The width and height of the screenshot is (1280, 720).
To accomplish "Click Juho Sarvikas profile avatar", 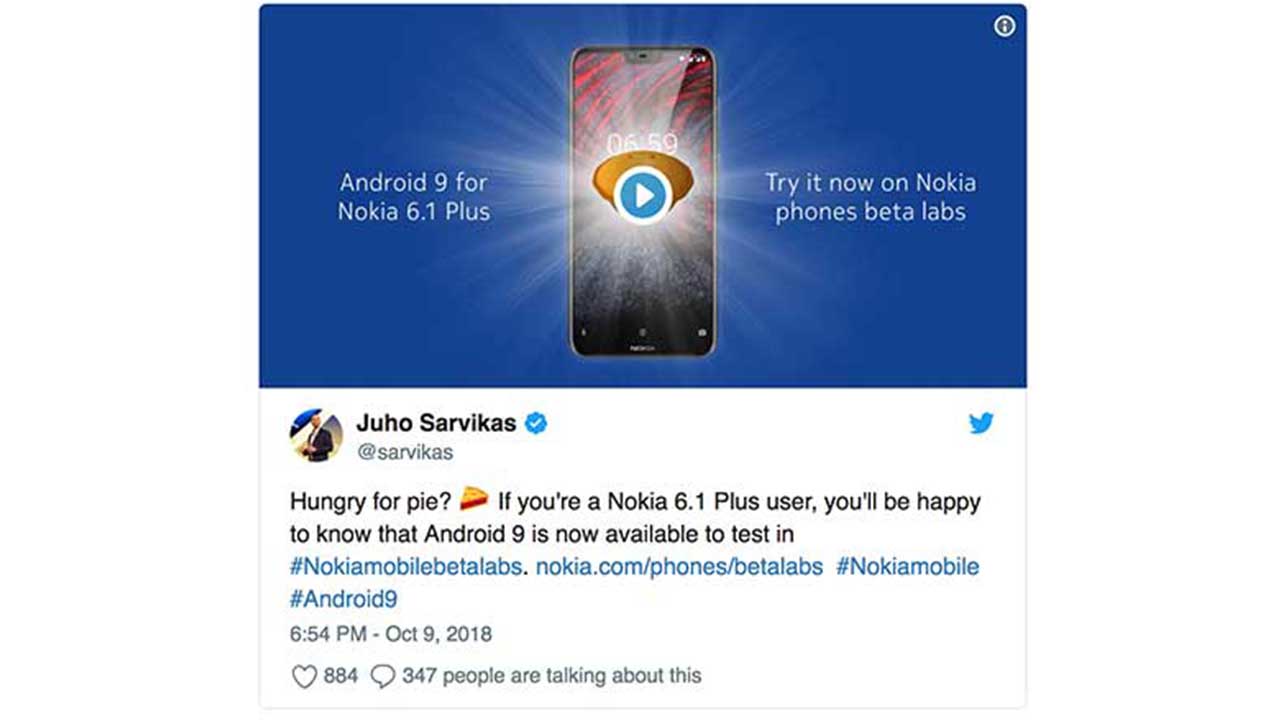I will tap(316, 436).
